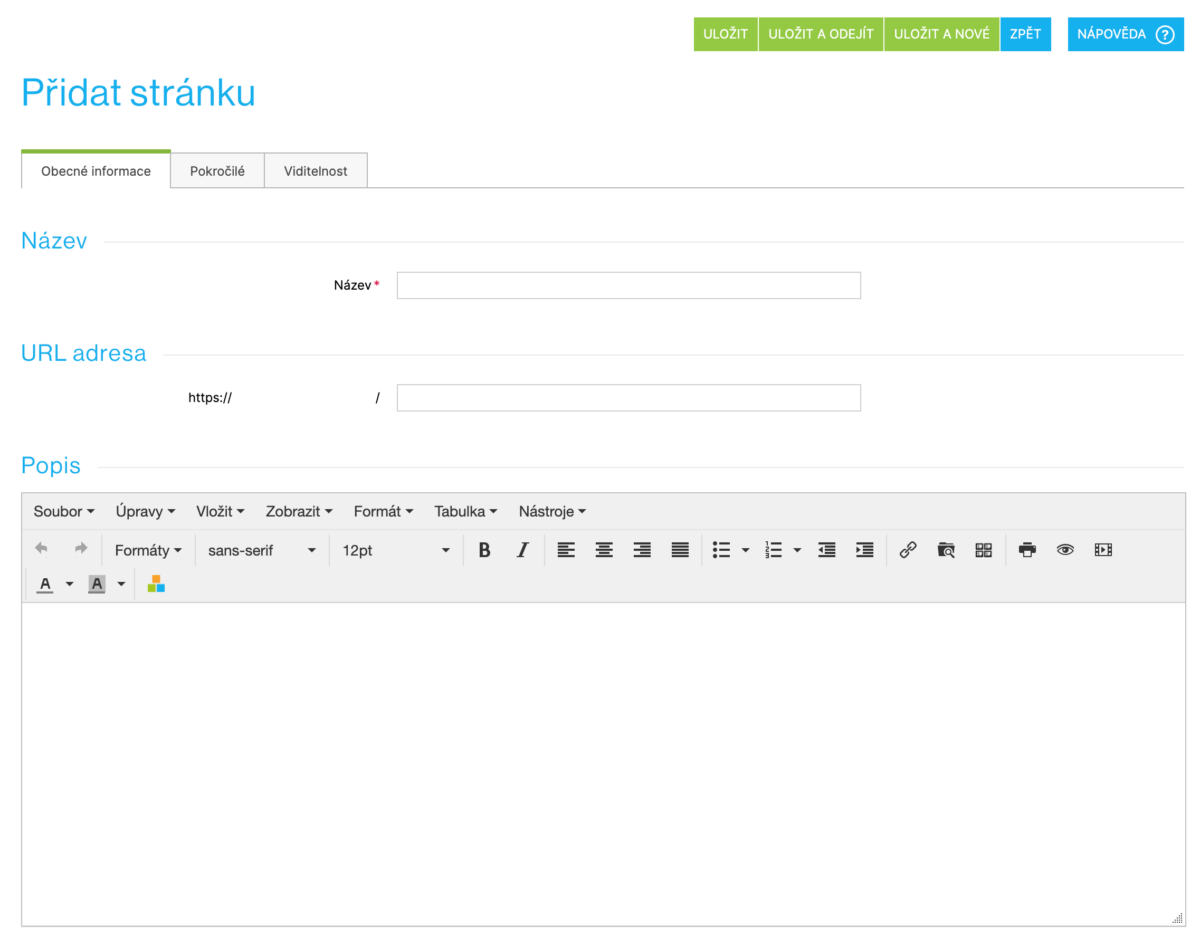Click the print icon in the toolbar

[1027, 550]
